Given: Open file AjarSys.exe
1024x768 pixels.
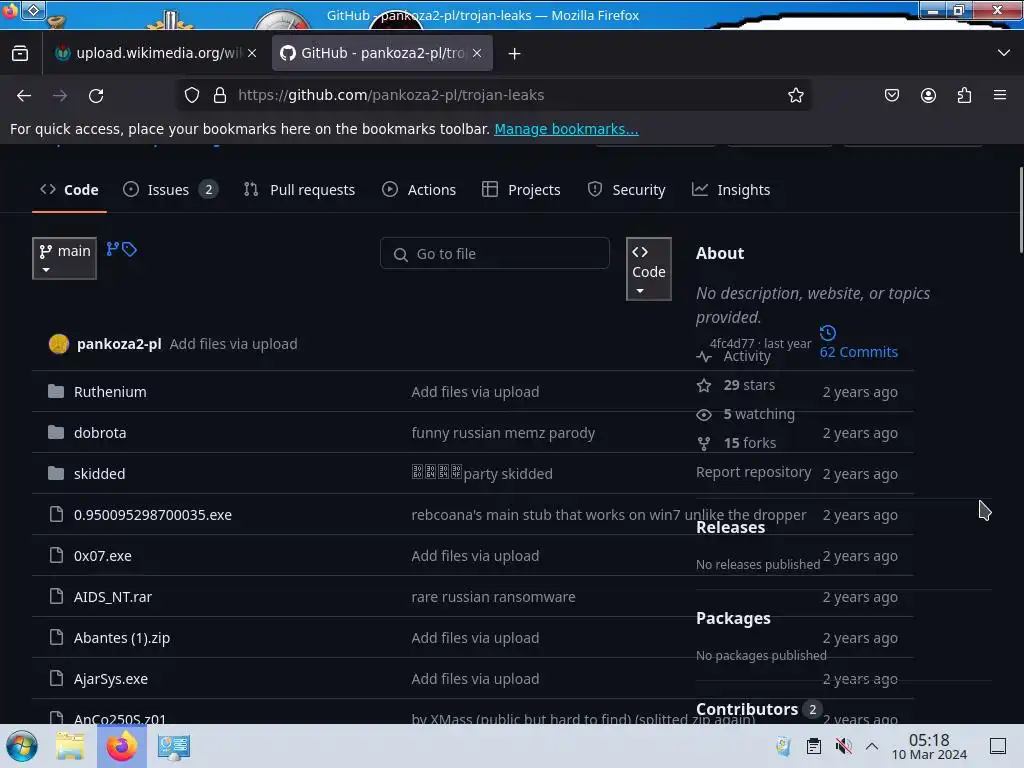Looking at the screenshot, I should click(110, 679).
